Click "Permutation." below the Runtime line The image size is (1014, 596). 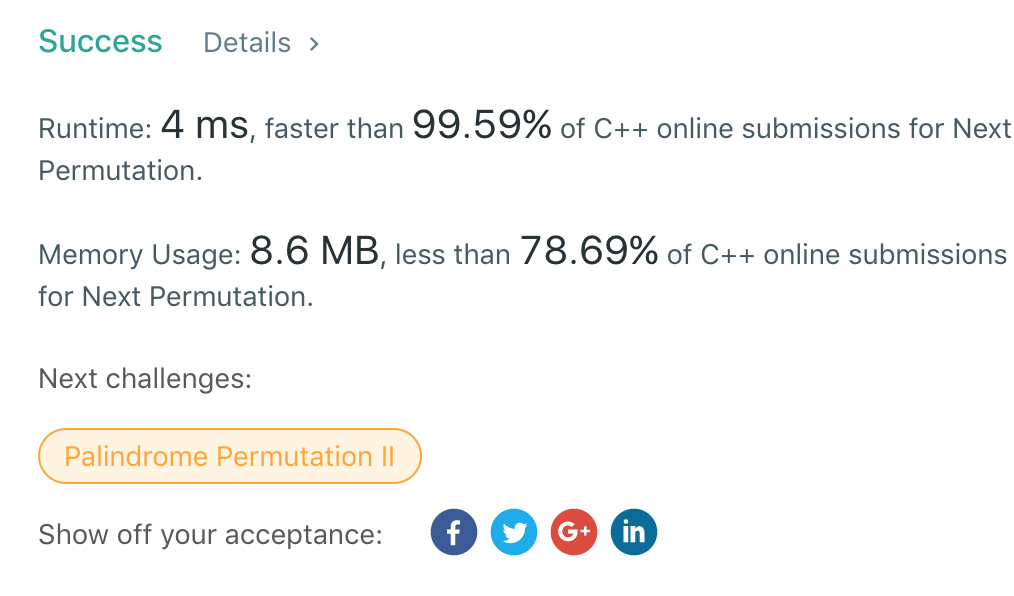(x=120, y=171)
